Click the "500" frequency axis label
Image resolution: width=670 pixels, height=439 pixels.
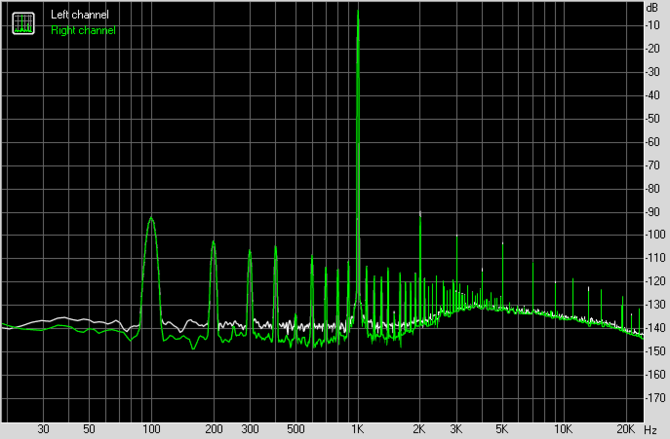point(296,429)
